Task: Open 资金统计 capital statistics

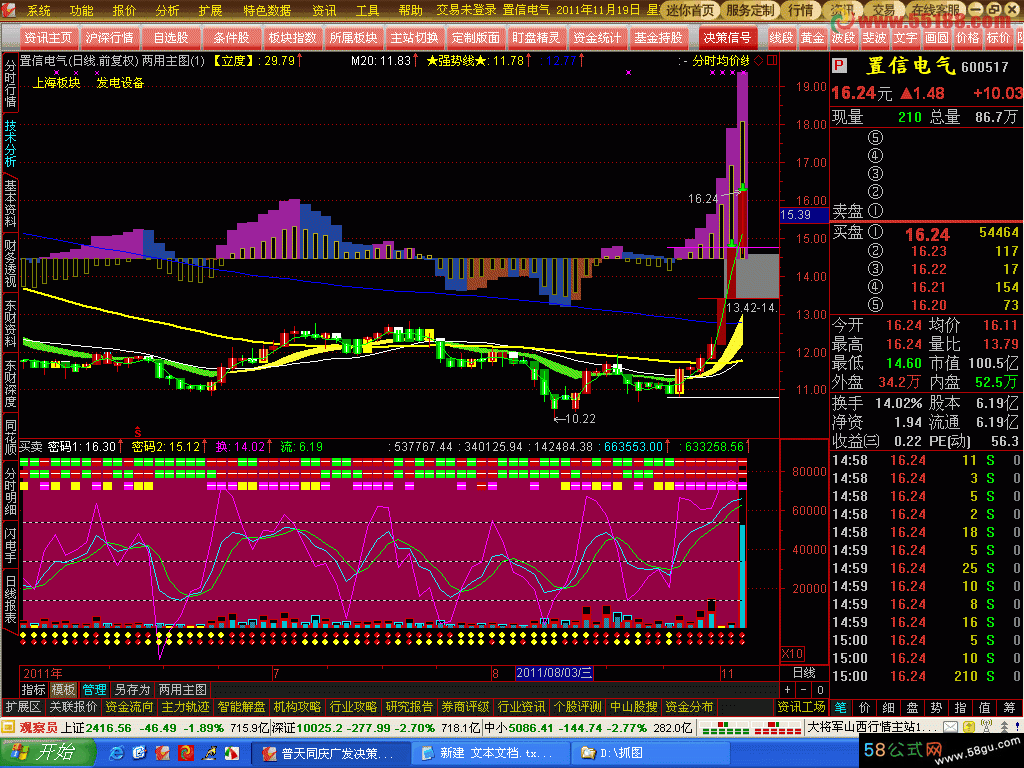Action: pyautogui.click(x=596, y=38)
